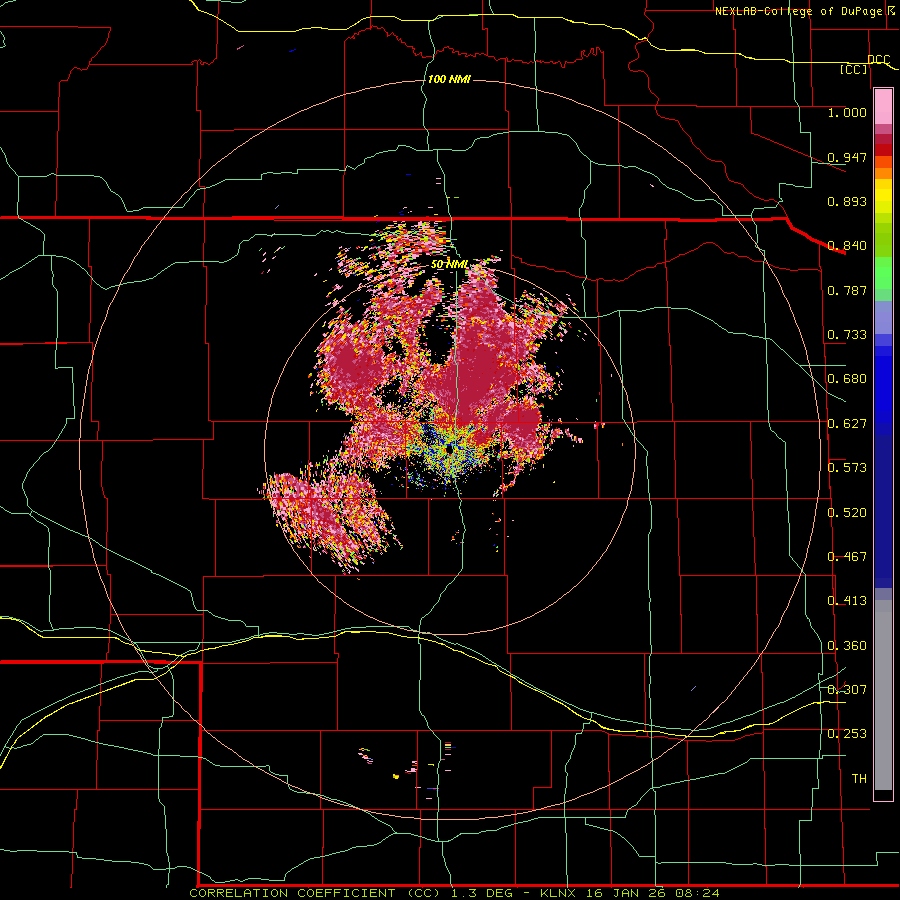900x900 pixels.
Task: Click the 0.307 scale value
Action: click(847, 689)
